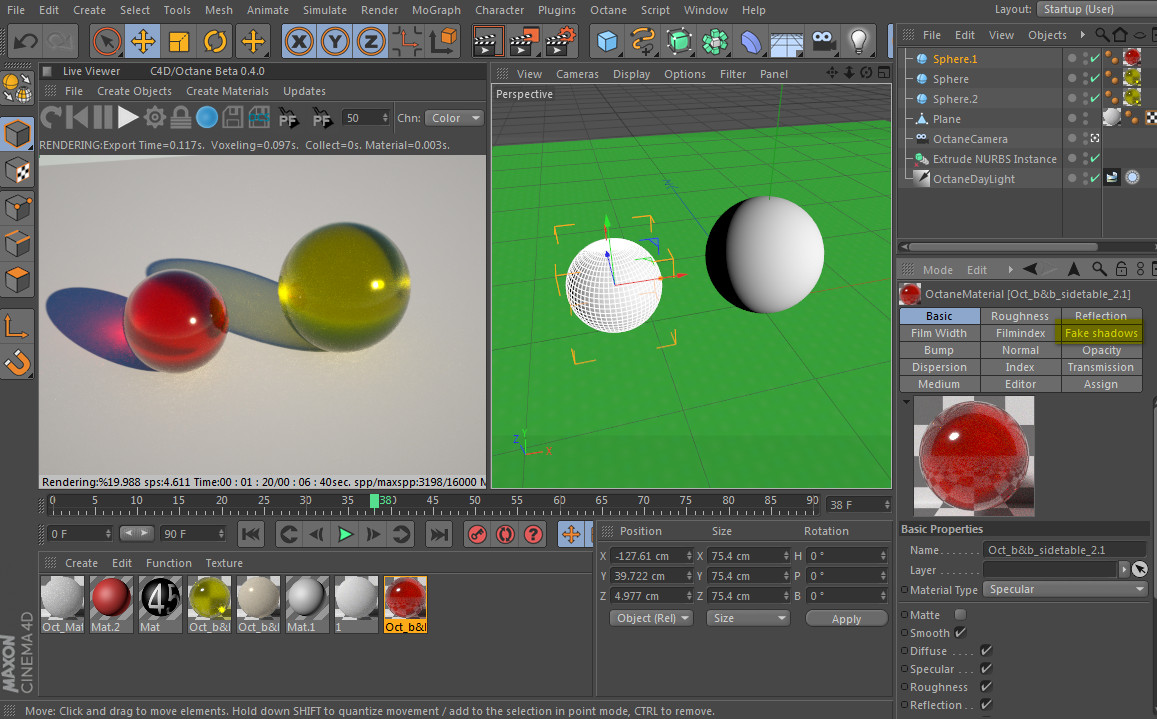Switch to the Dispersion tab

tap(939, 367)
